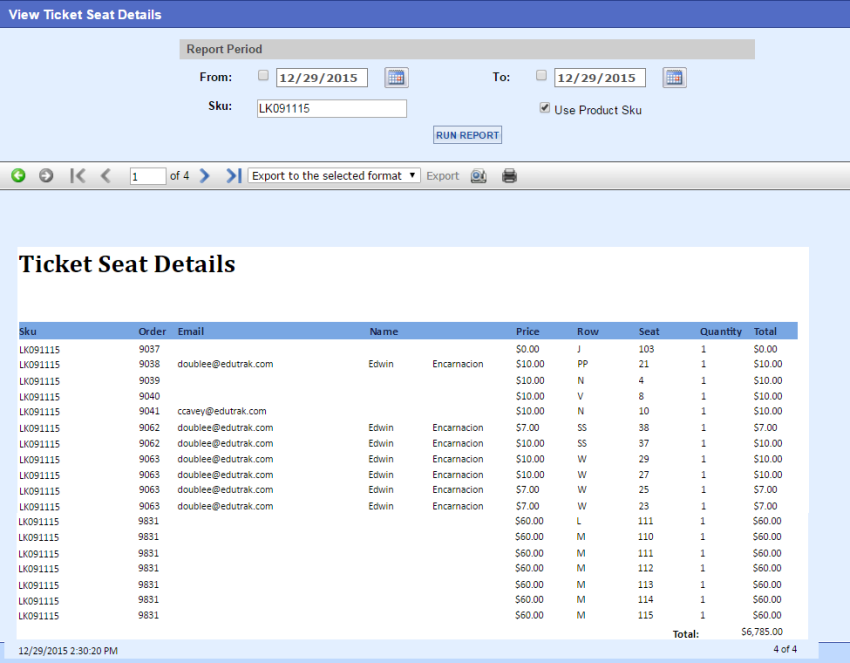Click the Seat column header

649,331
